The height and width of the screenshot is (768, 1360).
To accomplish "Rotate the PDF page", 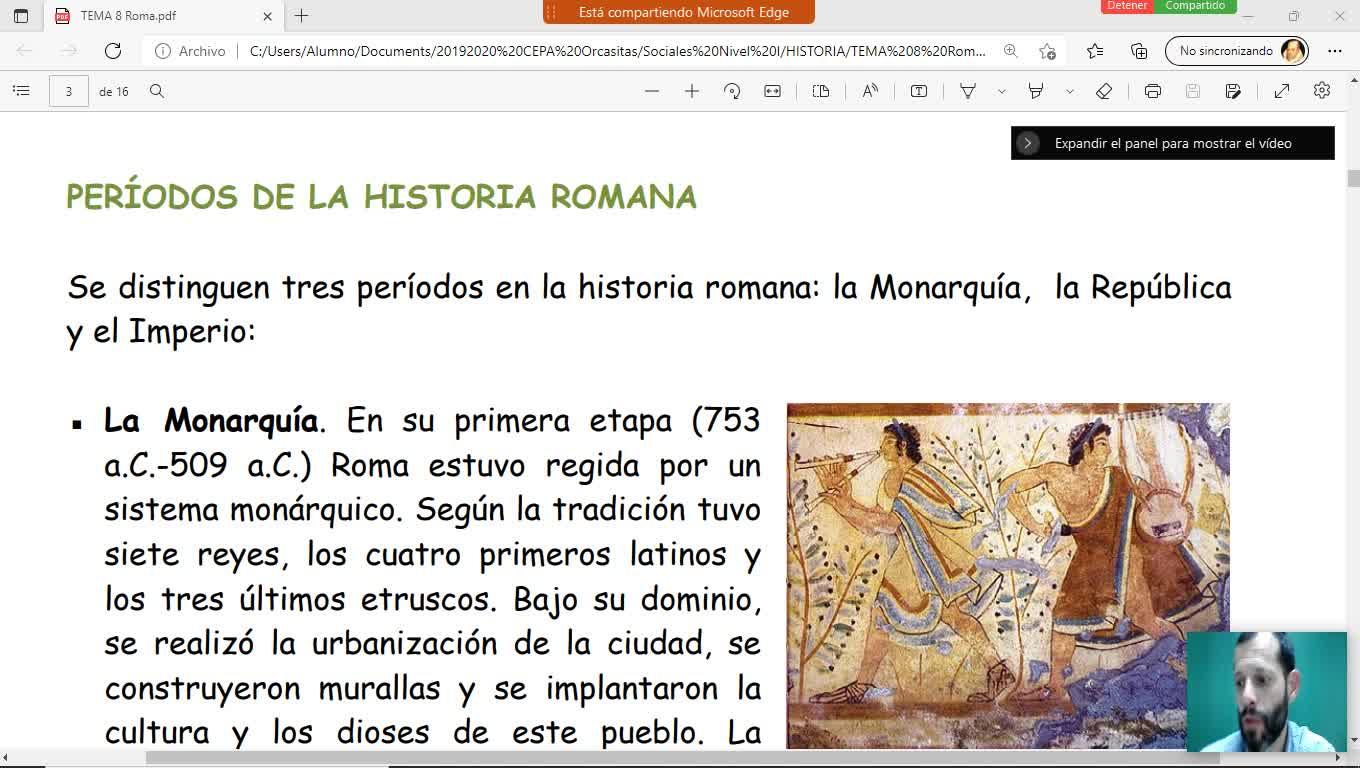I will pyautogui.click(x=732, y=91).
